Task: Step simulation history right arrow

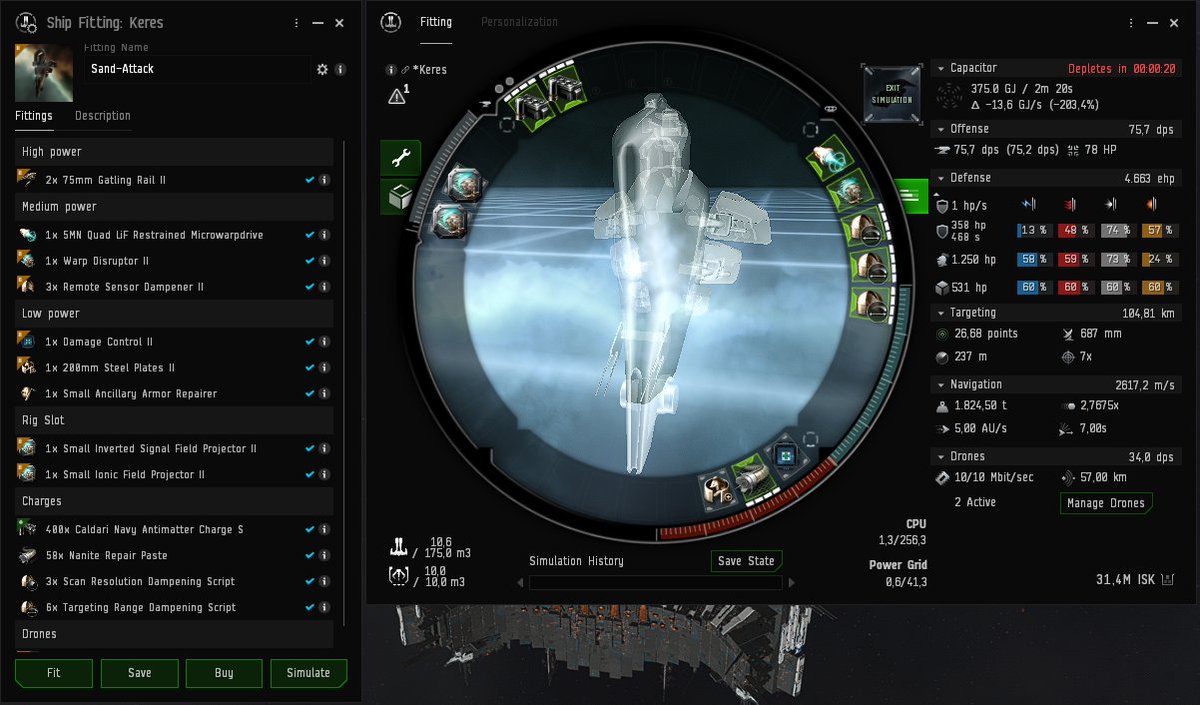Action: click(793, 582)
